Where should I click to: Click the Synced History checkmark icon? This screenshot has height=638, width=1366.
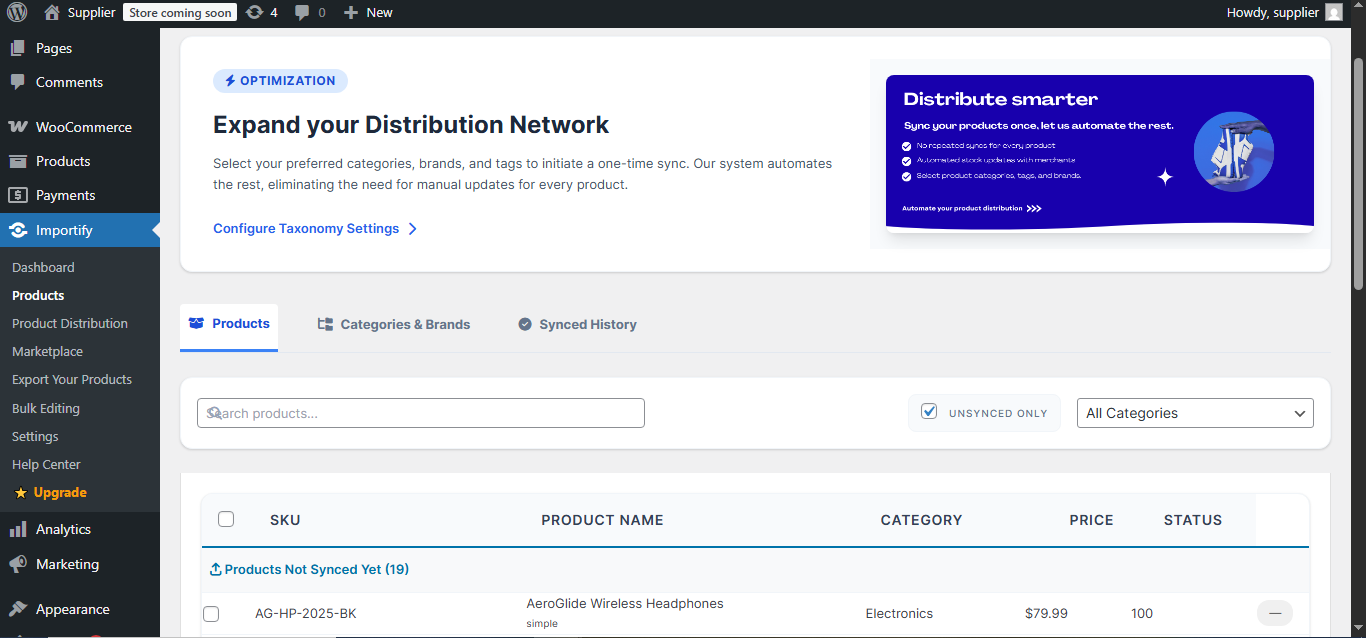(525, 324)
